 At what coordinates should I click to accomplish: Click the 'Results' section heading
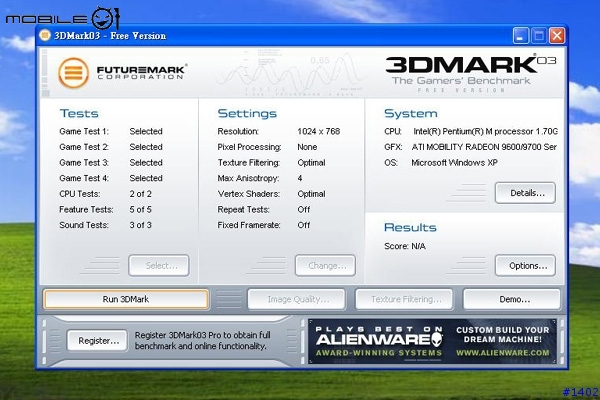[x=410, y=227]
